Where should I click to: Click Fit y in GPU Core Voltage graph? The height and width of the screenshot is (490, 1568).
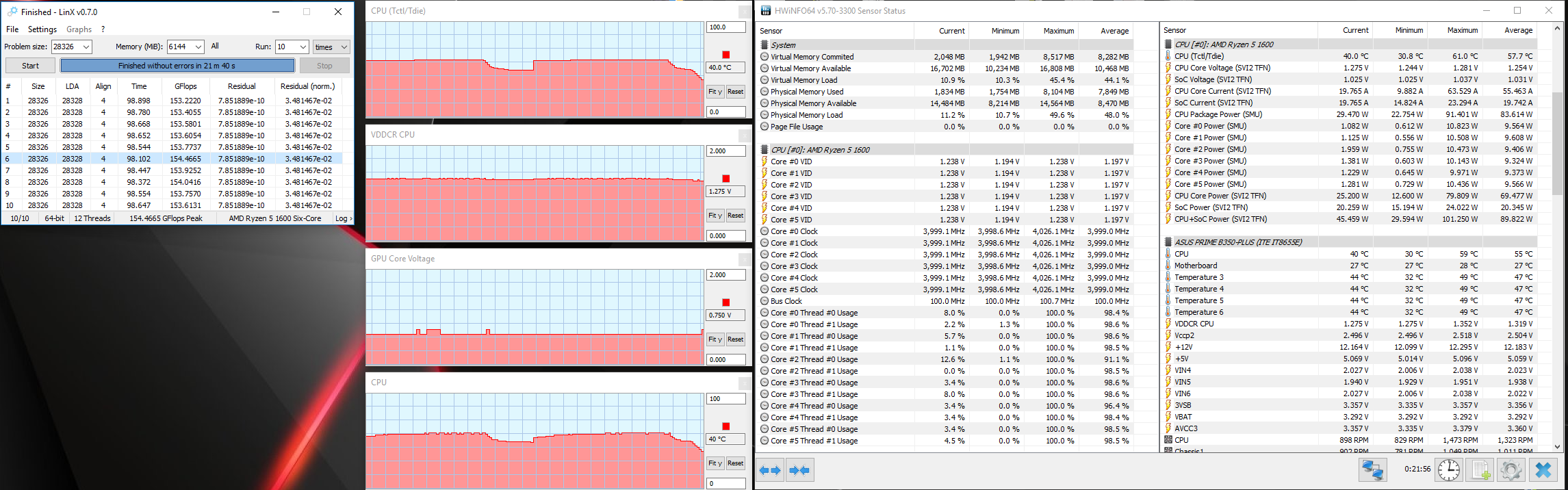(715, 339)
